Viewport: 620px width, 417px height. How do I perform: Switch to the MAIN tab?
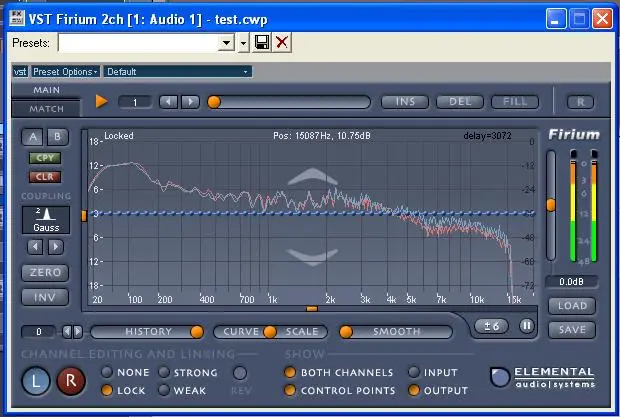click(x=46, y=90)
